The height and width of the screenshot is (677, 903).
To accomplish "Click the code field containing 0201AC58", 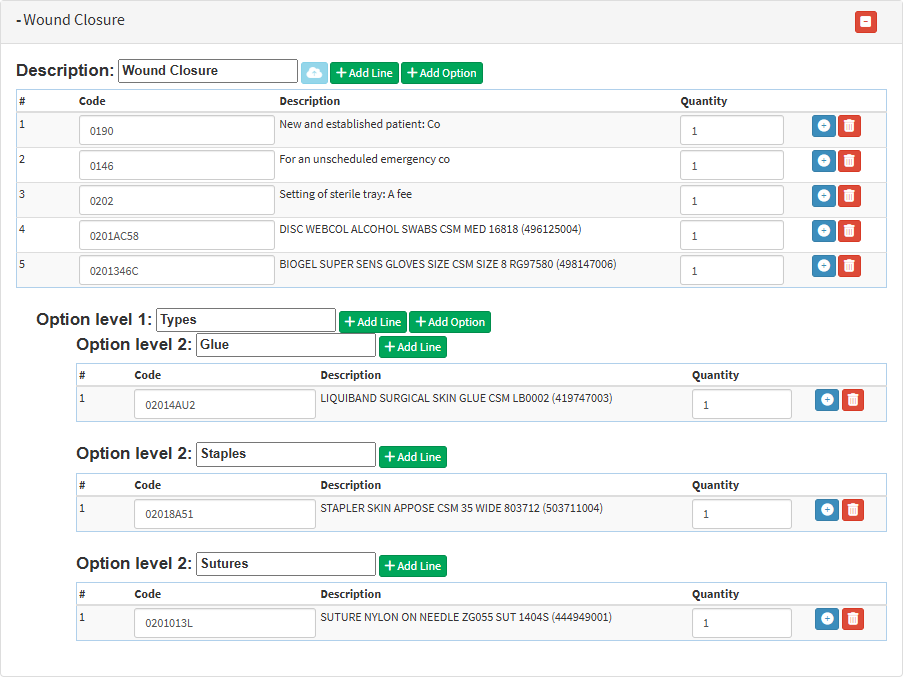I will [x=176, y=236].
